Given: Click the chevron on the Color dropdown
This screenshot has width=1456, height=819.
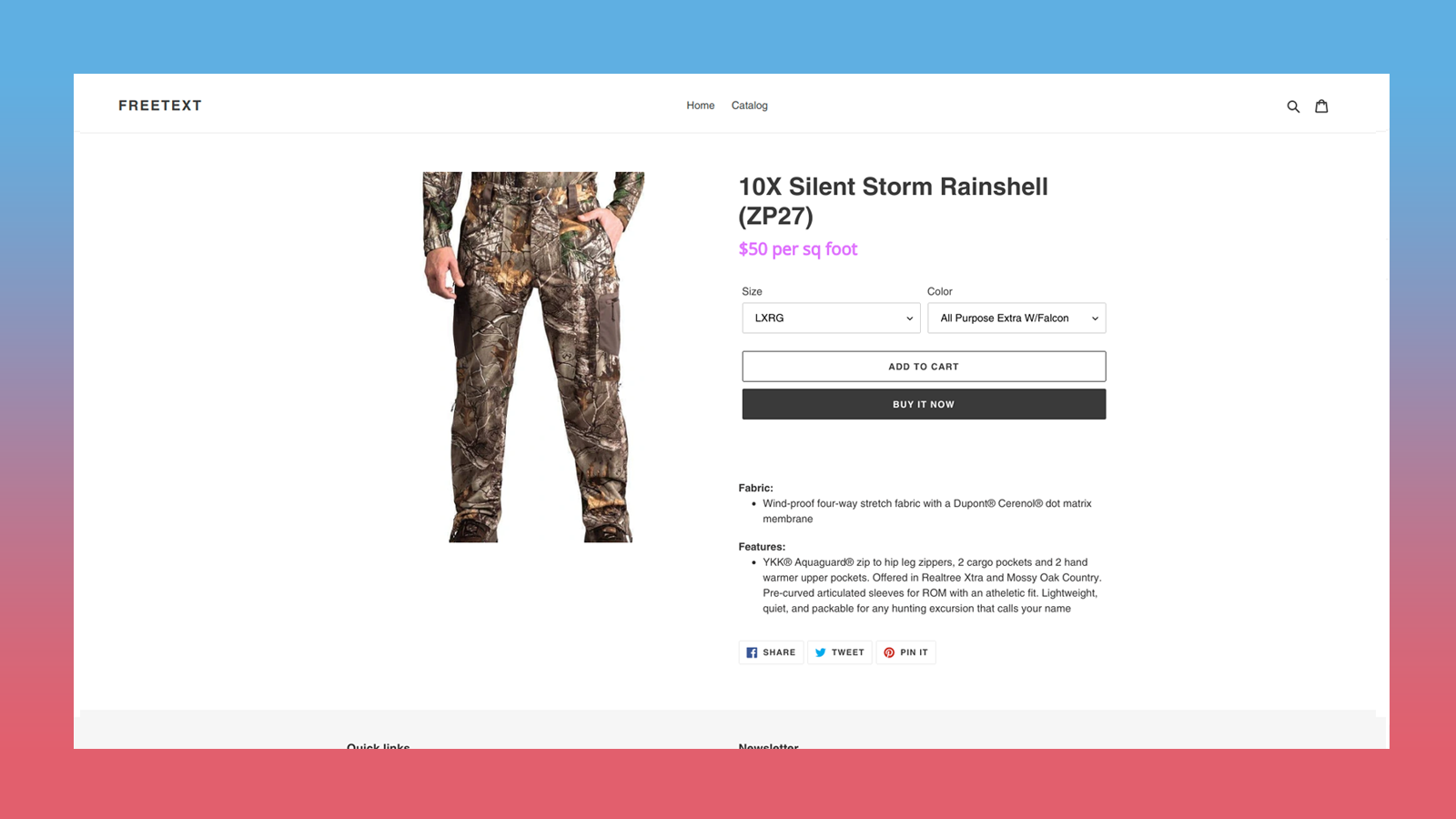Looking at the screenshot, I should [x=1095, y=318].
